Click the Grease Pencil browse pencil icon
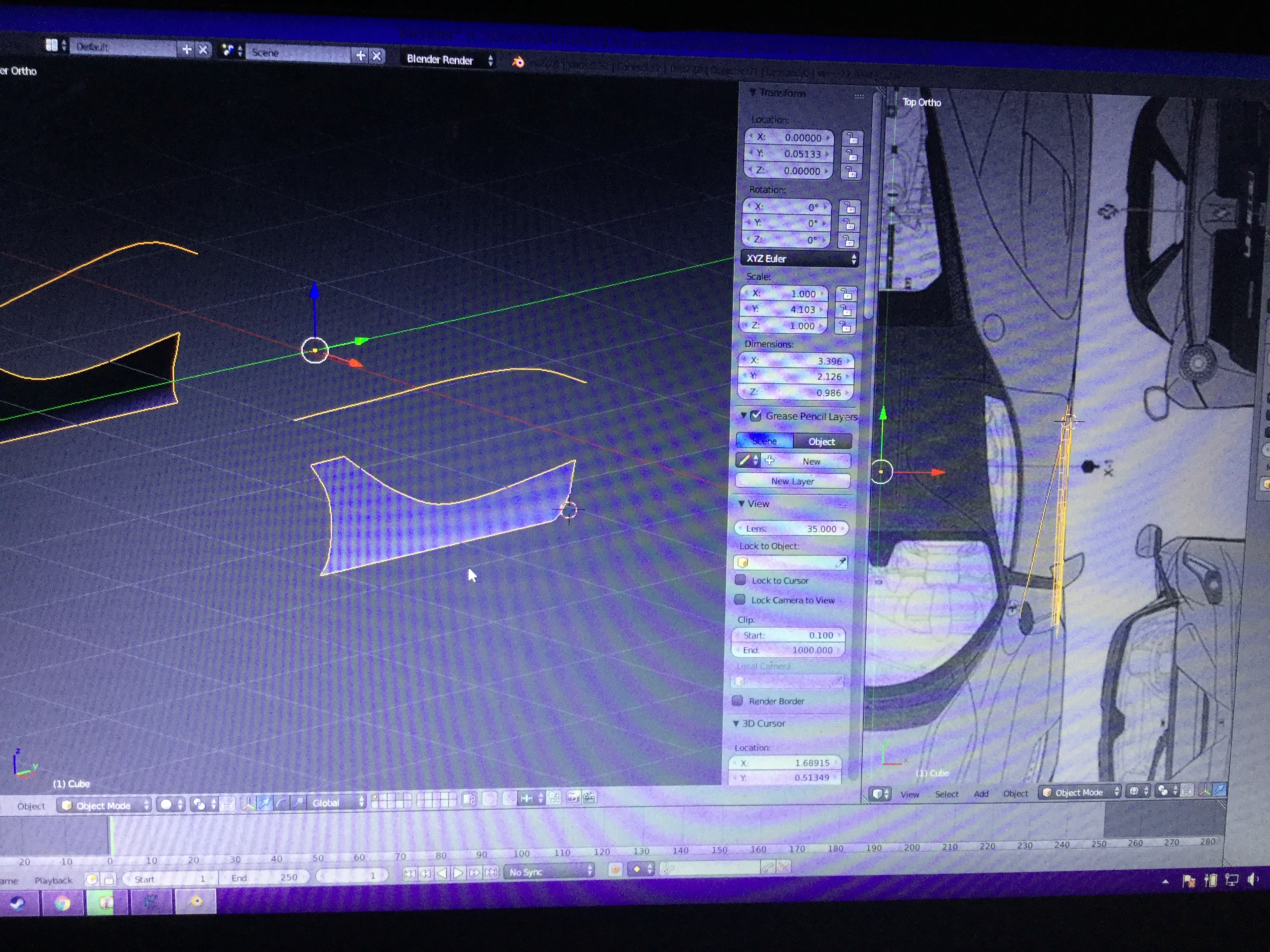Viewport: 1270px width, 952px height. tap(748, 460)
